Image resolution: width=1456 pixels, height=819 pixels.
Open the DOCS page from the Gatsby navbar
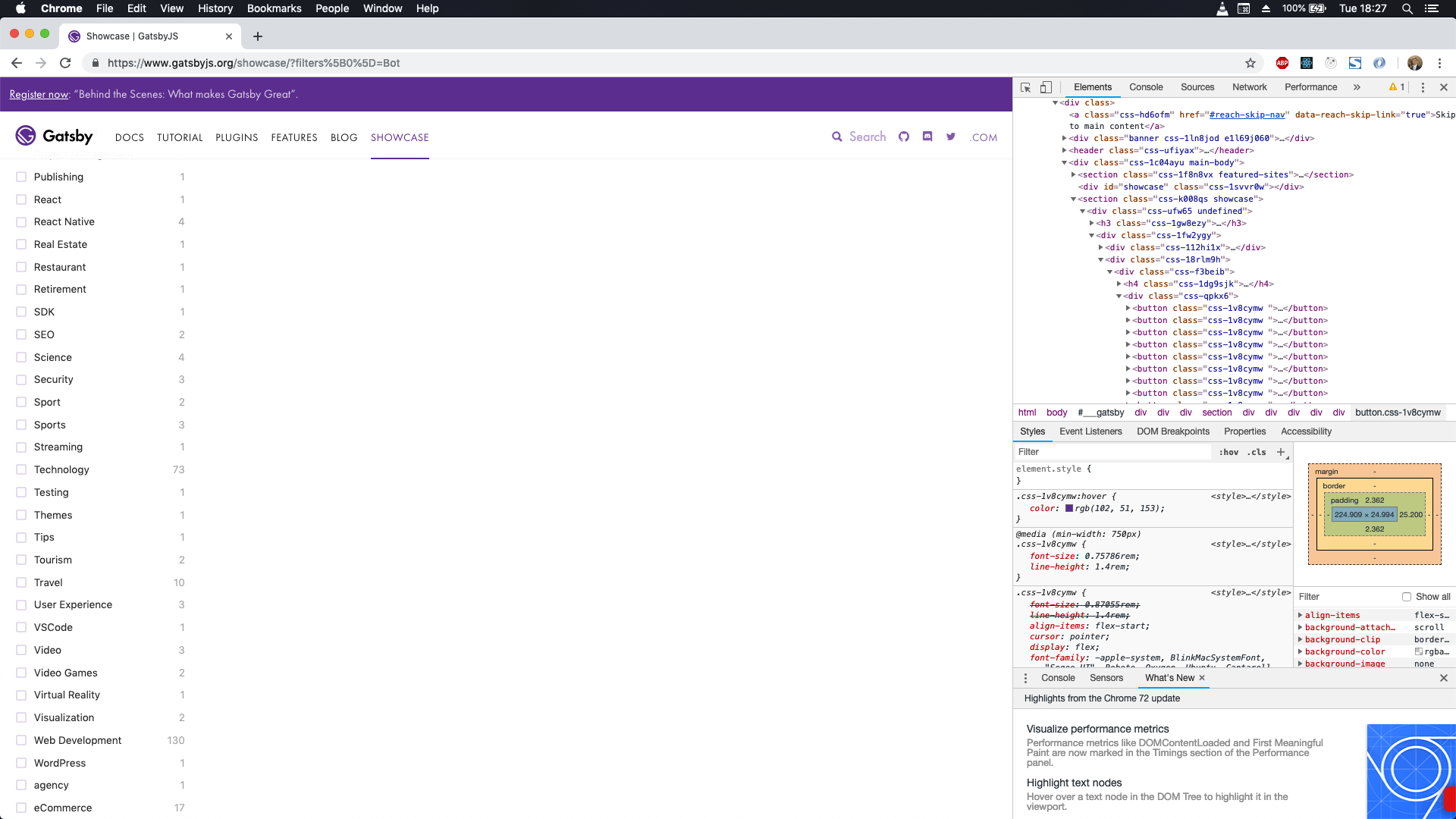click(130, 138)
